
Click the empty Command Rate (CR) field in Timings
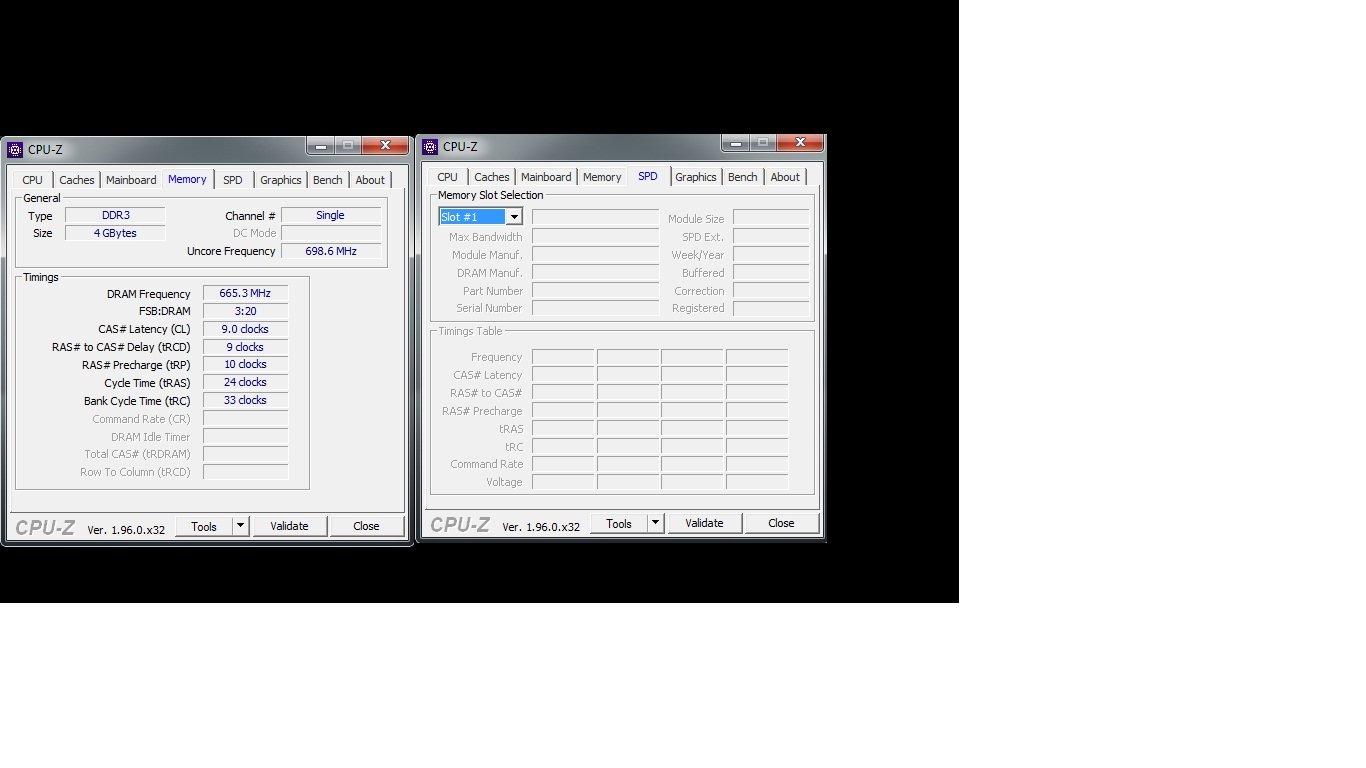(x=246, y=418)
